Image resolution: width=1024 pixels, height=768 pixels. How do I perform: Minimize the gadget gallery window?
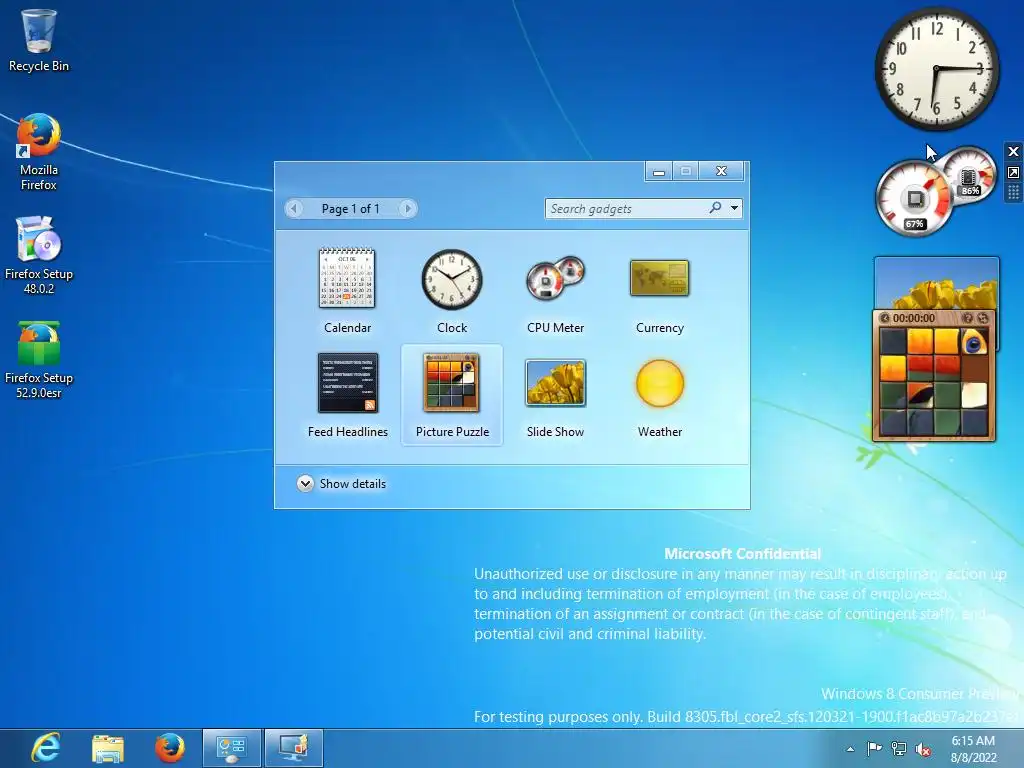659,171
